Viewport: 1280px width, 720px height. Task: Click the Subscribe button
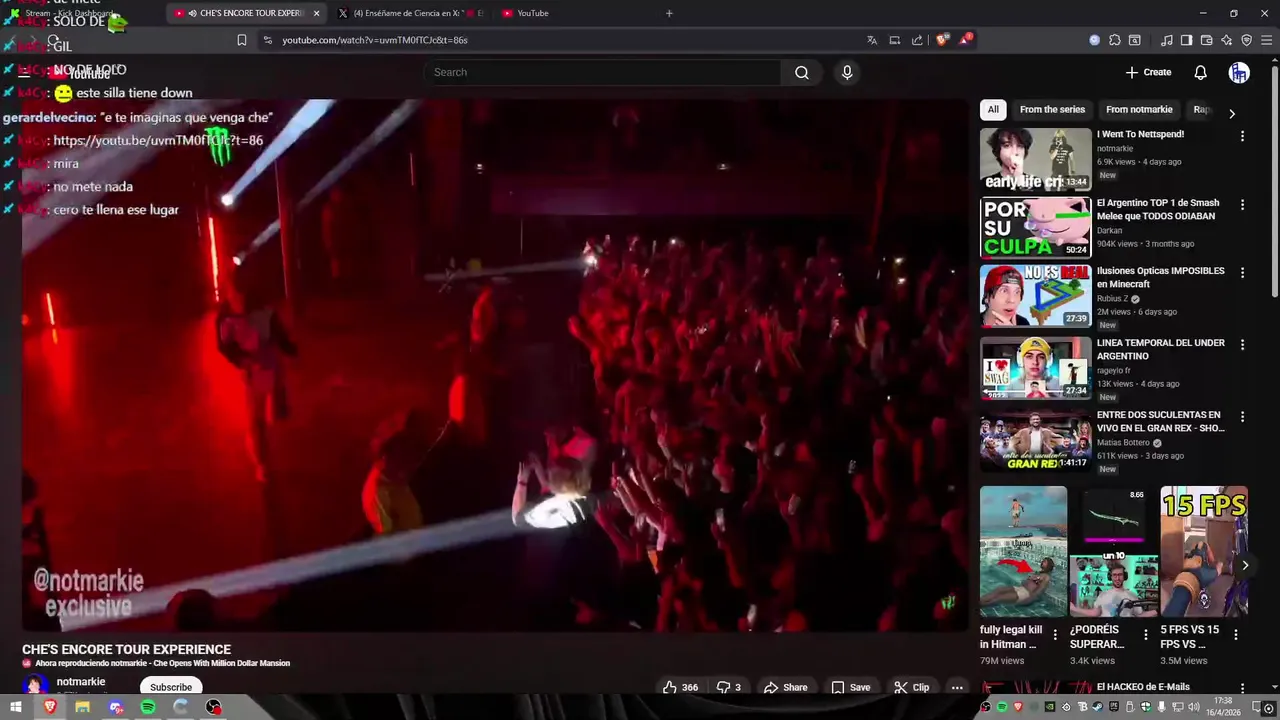(x=171, y=687)
